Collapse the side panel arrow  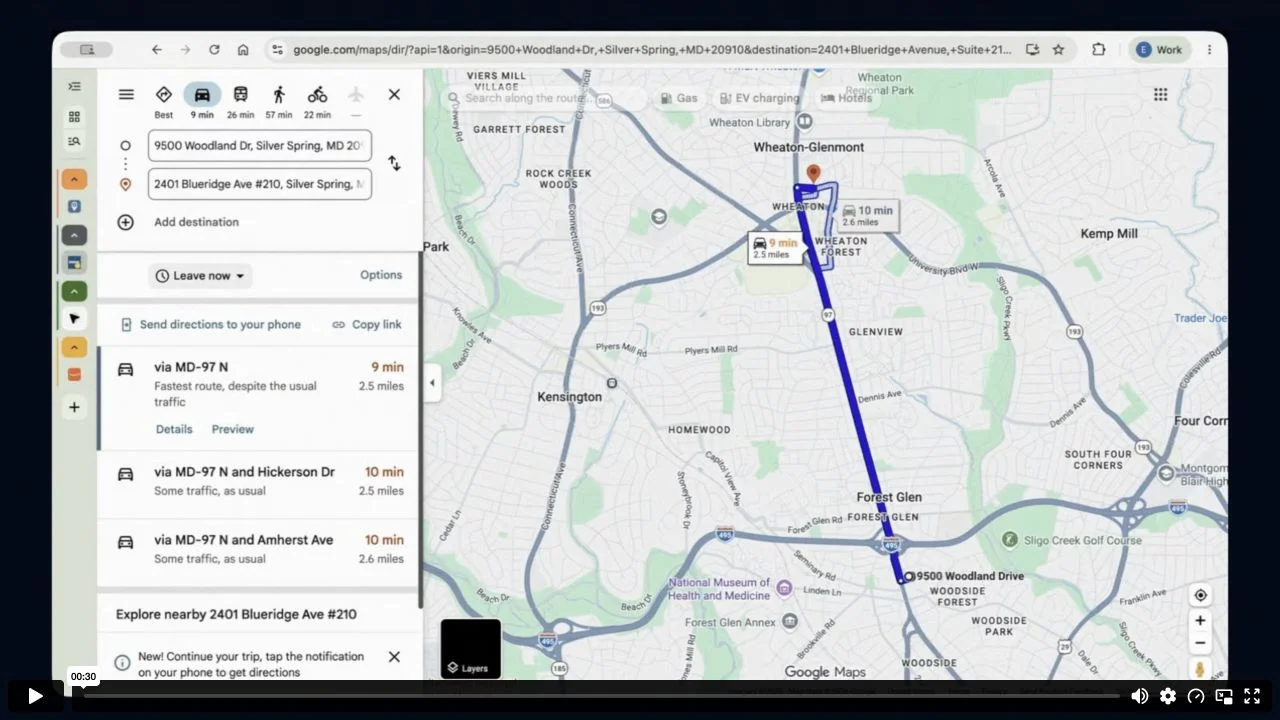tap(432, 383)
